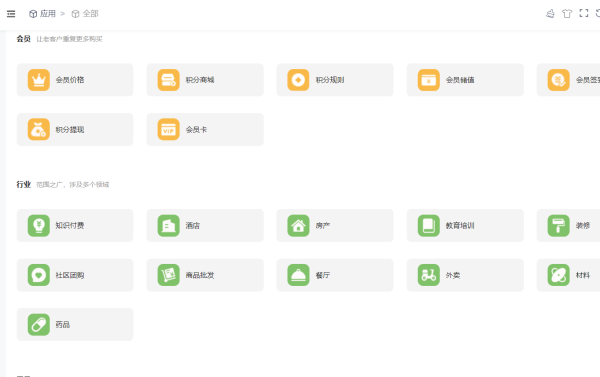The height and width of the screenshot is (377, 600).
Task: Open the theme shirt icon in header
Action: click(x=567, y=13)
